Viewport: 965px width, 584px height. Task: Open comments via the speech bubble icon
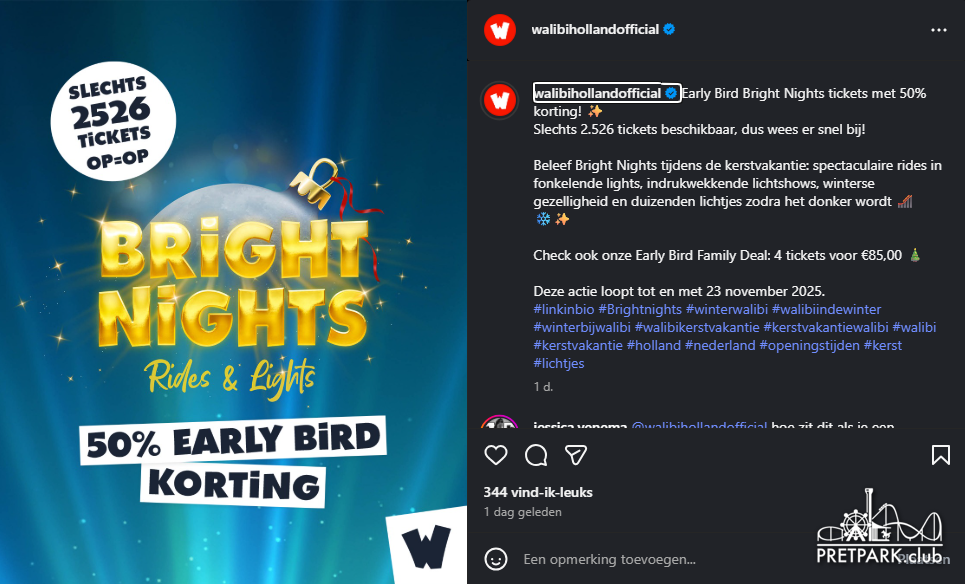click(x=536, y=455)
